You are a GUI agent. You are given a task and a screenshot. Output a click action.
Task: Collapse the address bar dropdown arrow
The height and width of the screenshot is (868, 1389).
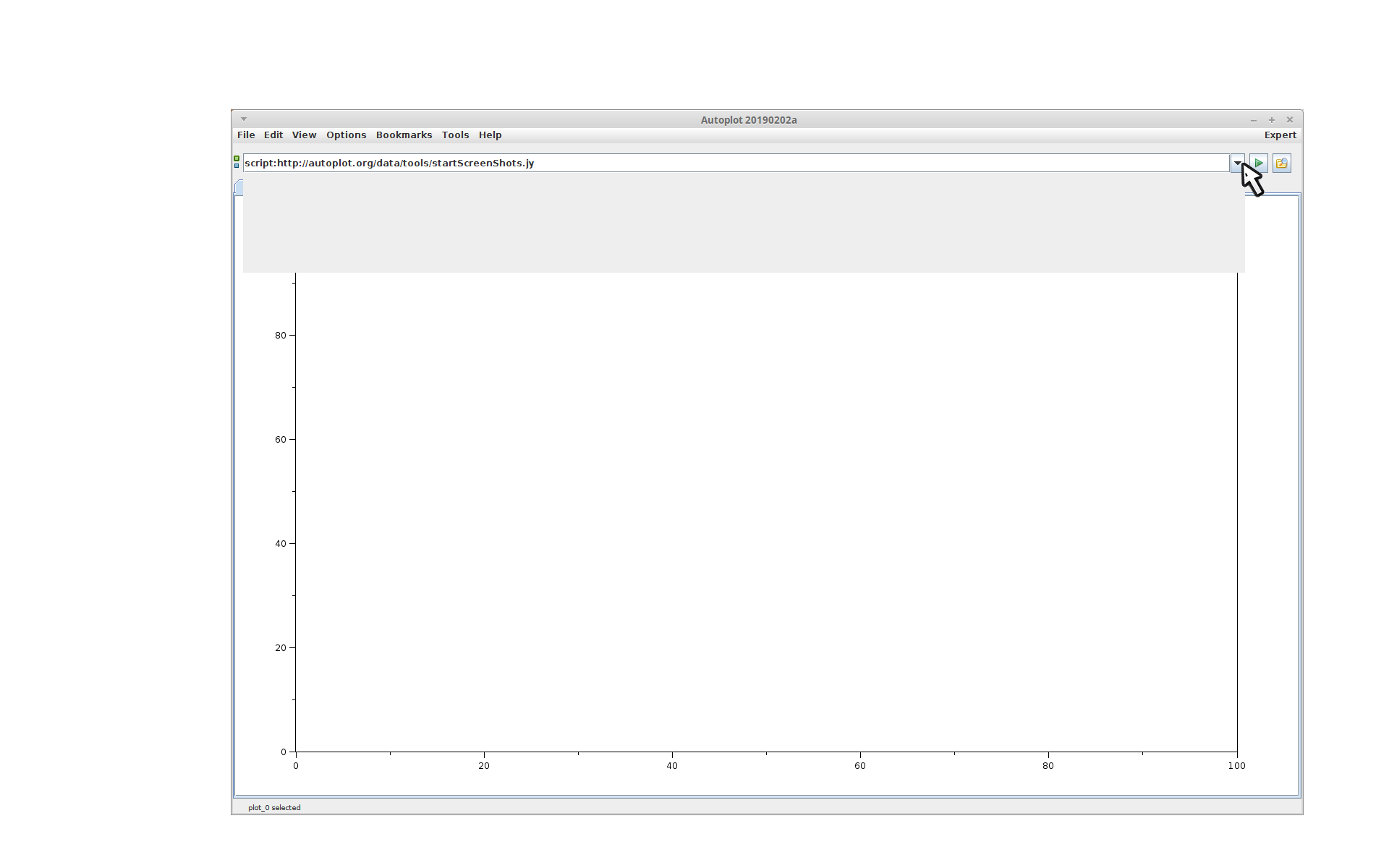(x=1237, y=163)
